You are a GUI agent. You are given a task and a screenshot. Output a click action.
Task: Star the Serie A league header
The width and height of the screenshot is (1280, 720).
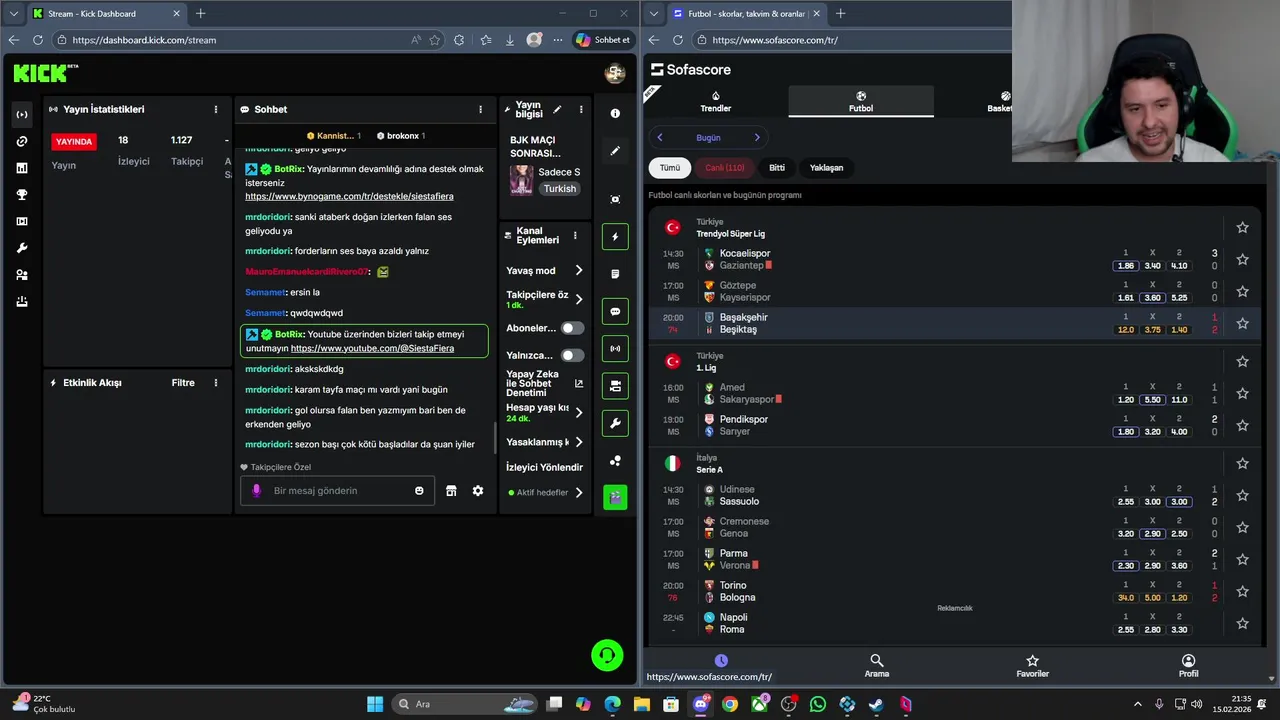pyautogui.click(x=1242, y=463)
